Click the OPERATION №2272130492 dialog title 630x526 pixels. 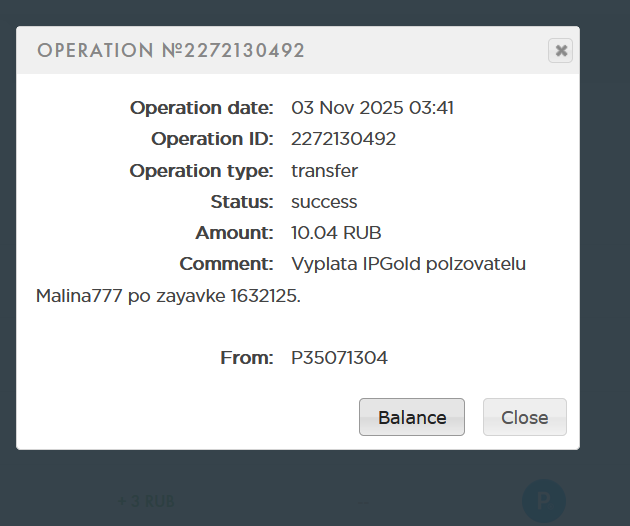tap(171, 50)
